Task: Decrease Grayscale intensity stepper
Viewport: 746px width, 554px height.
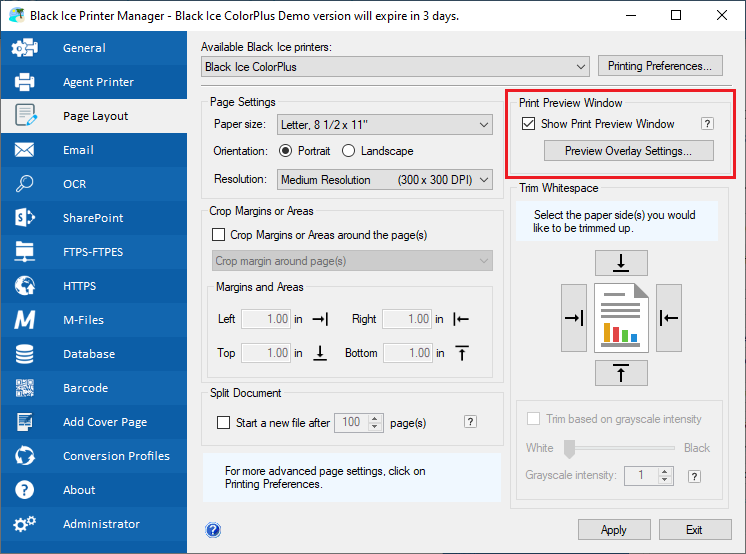Action: tap(665, 480)
